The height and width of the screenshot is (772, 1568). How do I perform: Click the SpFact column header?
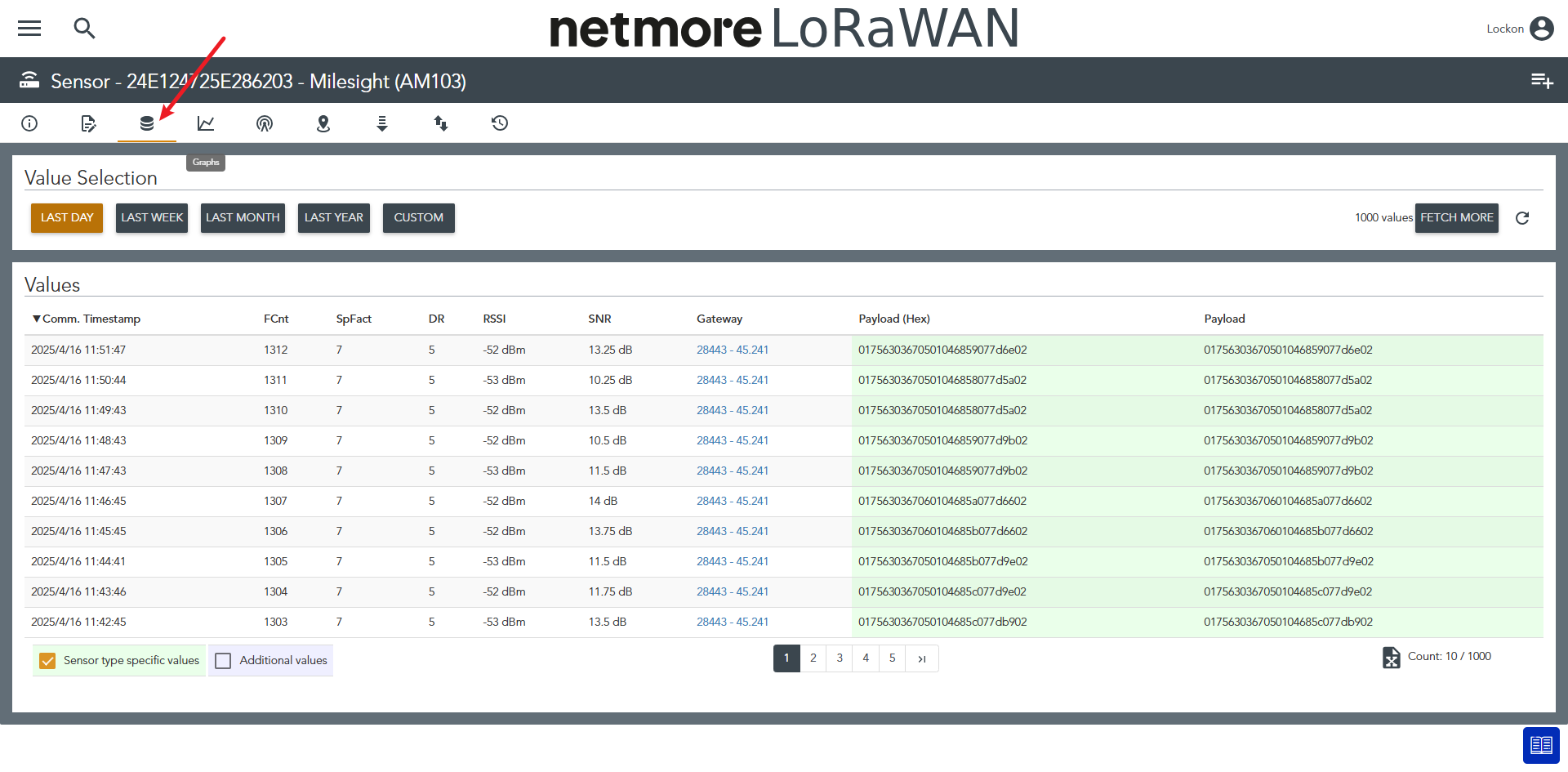(x=354, y=319)
